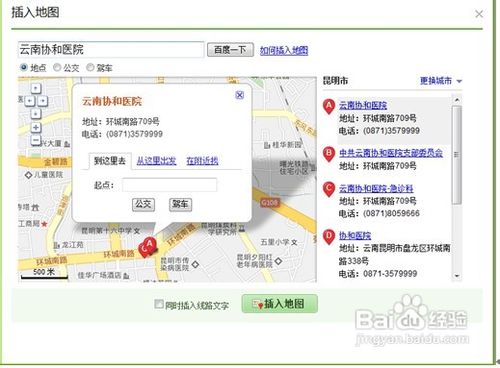Click the phone number (0871)8059666
The width and height of the screenshot is (500, 368).
391,213
